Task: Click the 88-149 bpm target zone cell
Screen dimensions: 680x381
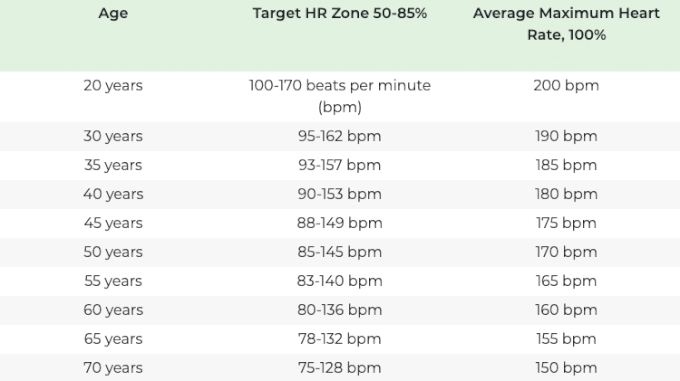Action: pyautogui.click(x=340, y=223)
